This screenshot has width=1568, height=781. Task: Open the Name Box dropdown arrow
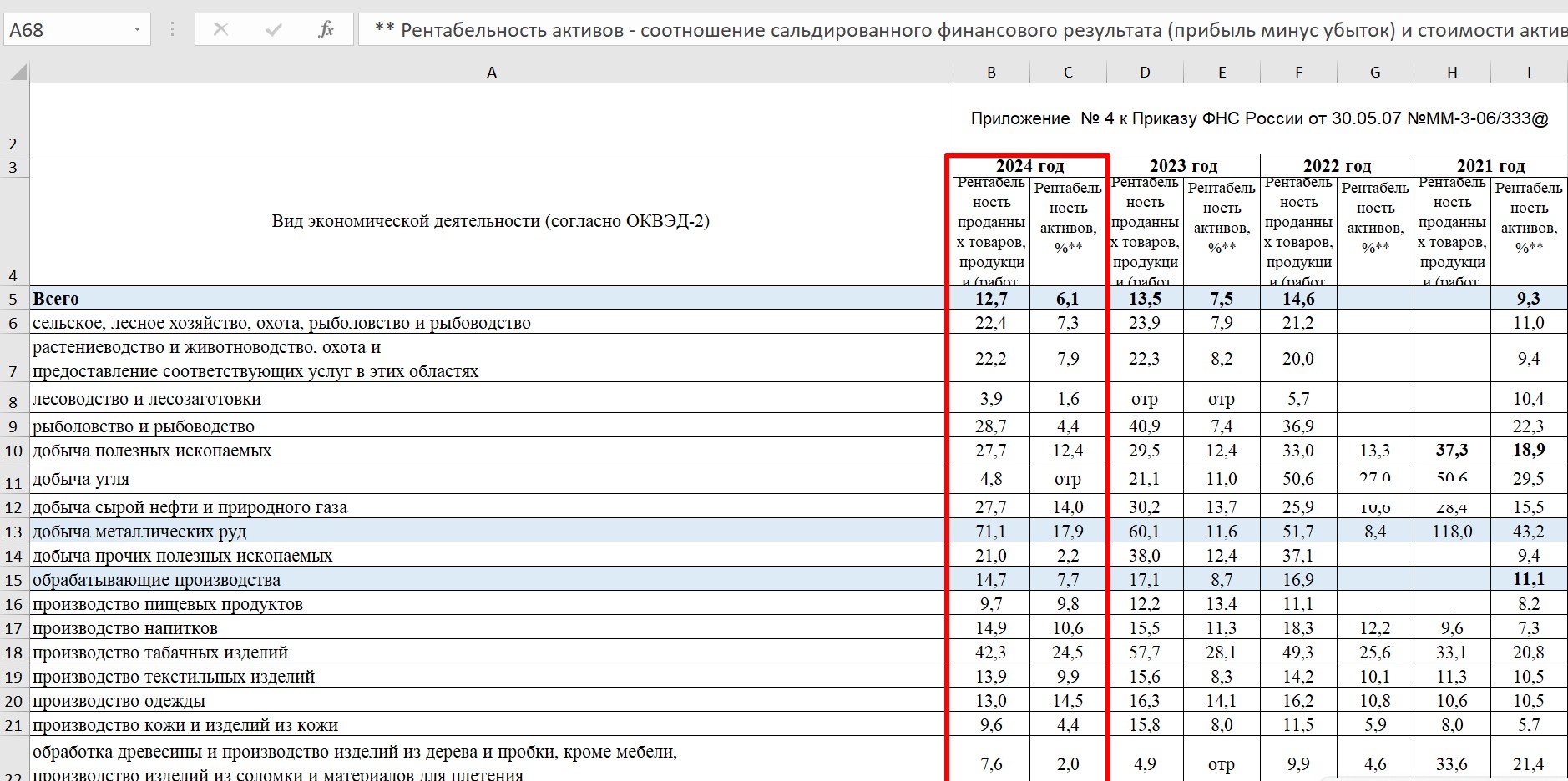coord(137,30)
